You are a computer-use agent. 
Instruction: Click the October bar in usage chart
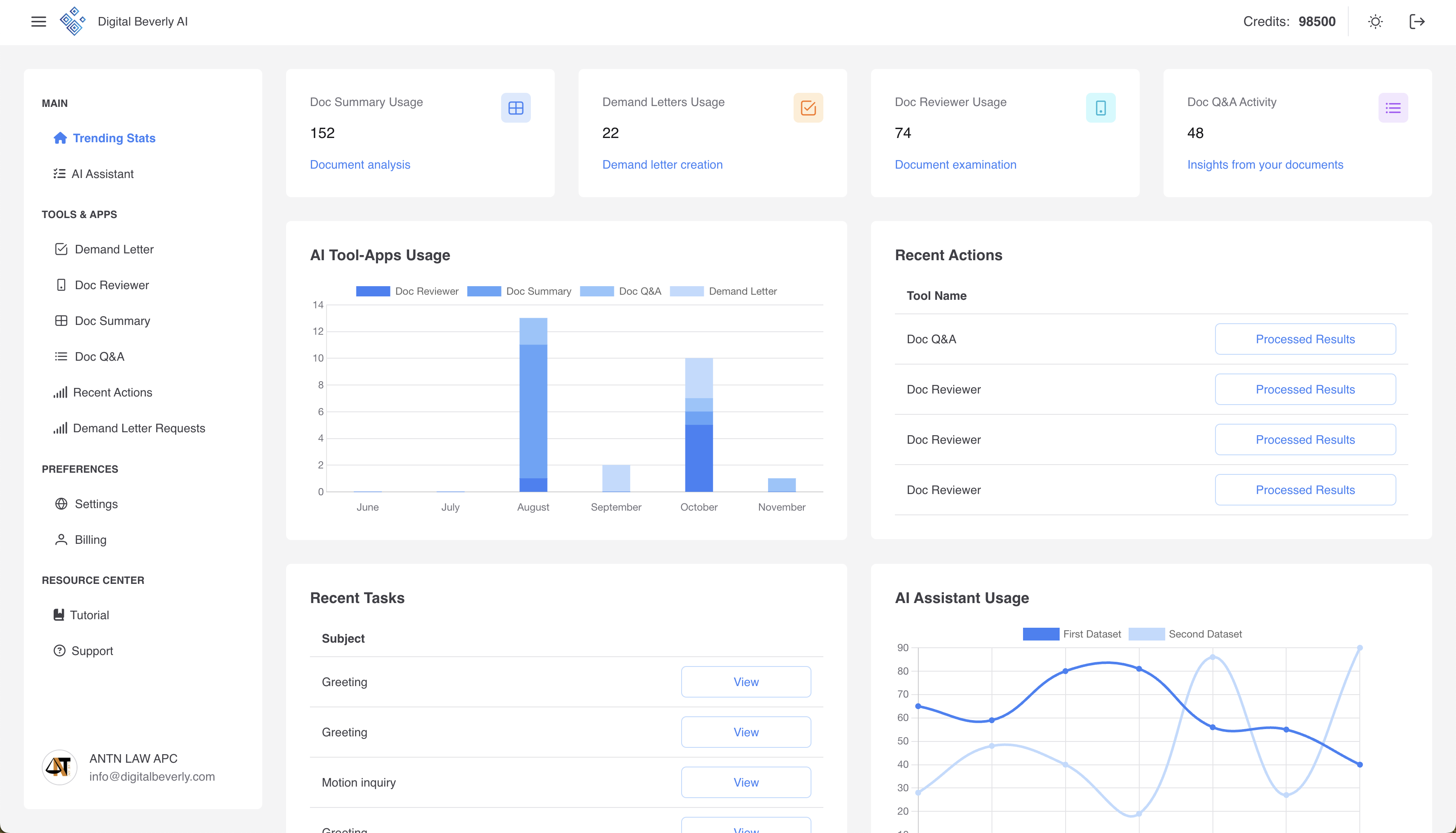coord(699,425)
